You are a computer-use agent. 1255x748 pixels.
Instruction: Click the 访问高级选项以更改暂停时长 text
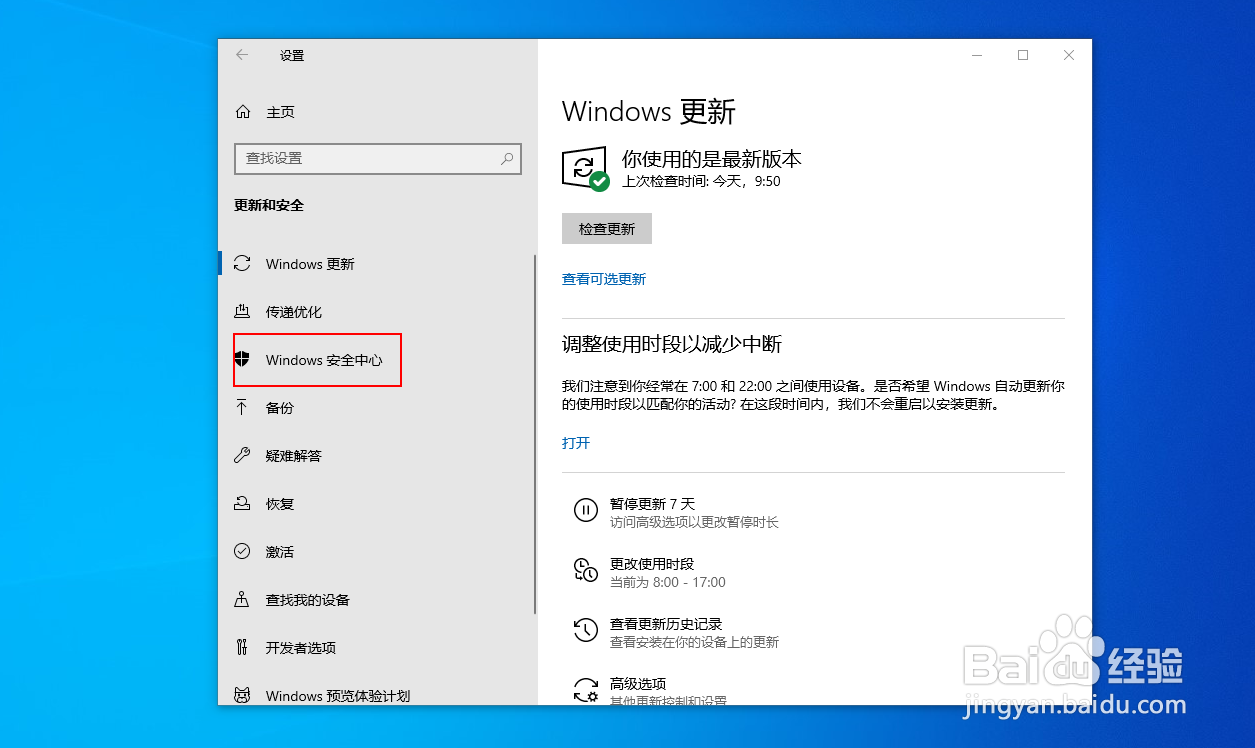pyautogui.click(x=694, y=522)
